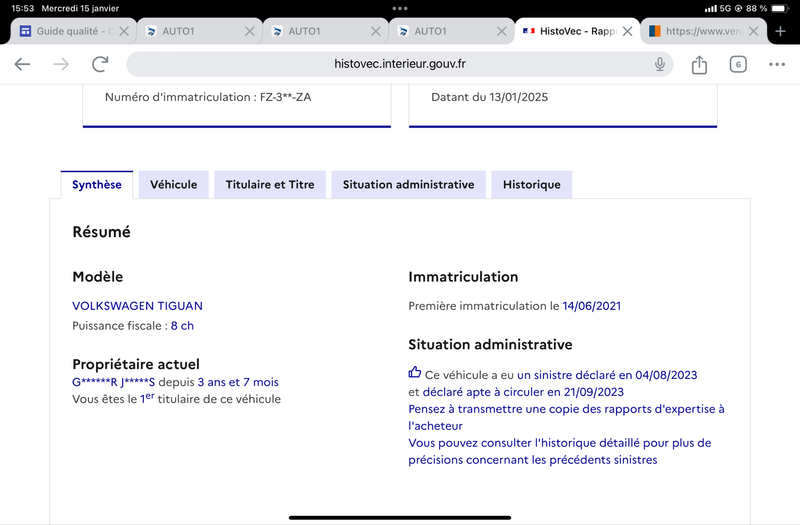This screenshot has width=800, height=525.
Task: Open the browser three-dot menu
Action: pyautogui.click(x=777, y=64)
